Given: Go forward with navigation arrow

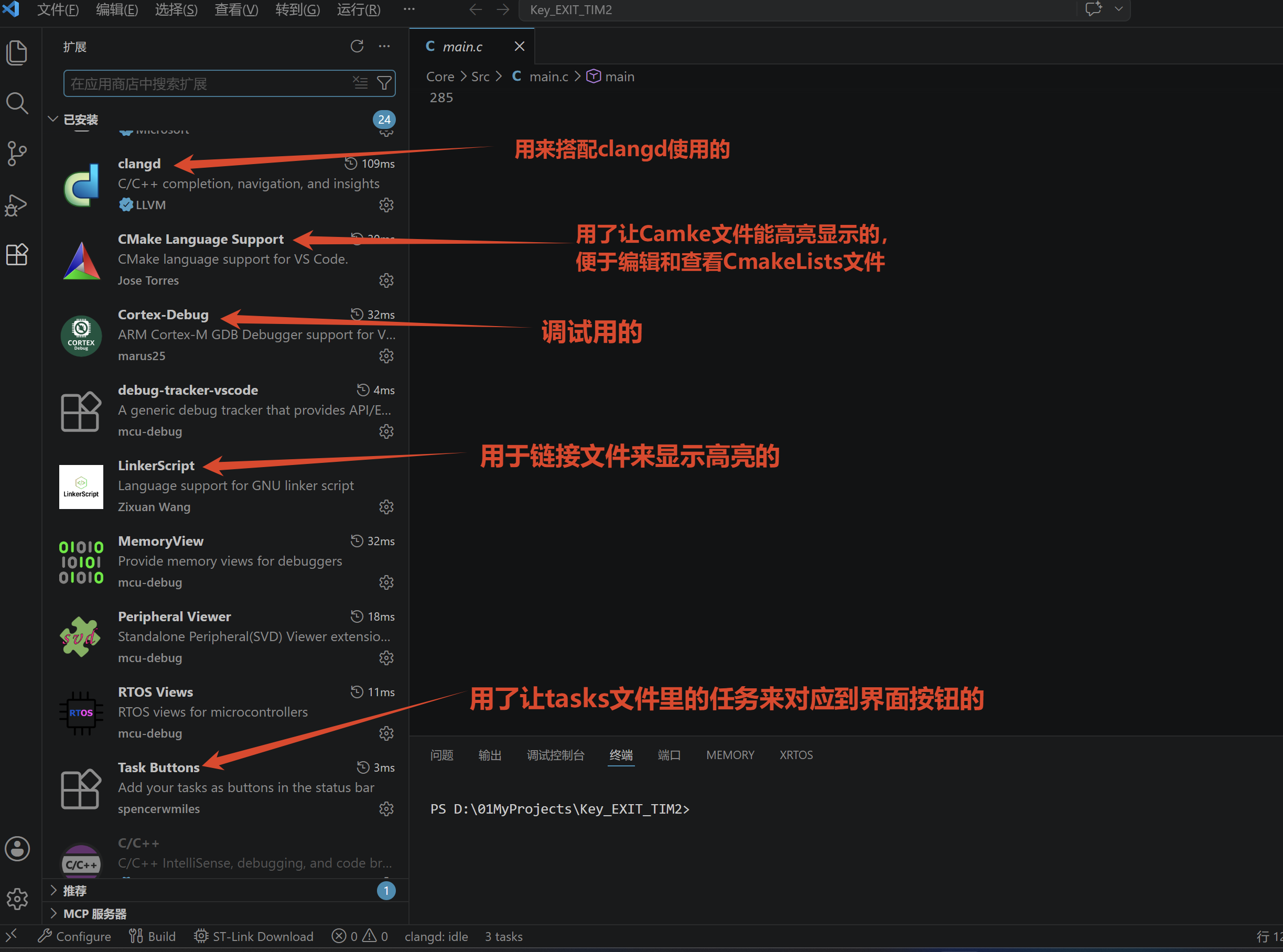Looking at the screenshot, I should click(x=503, y=10).
